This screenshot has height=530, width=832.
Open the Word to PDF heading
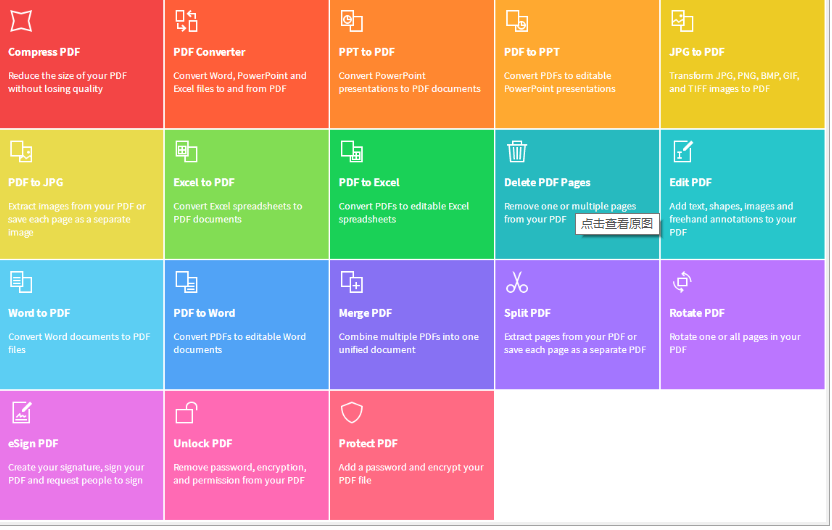pyautogui.click(x=39, y=313)
